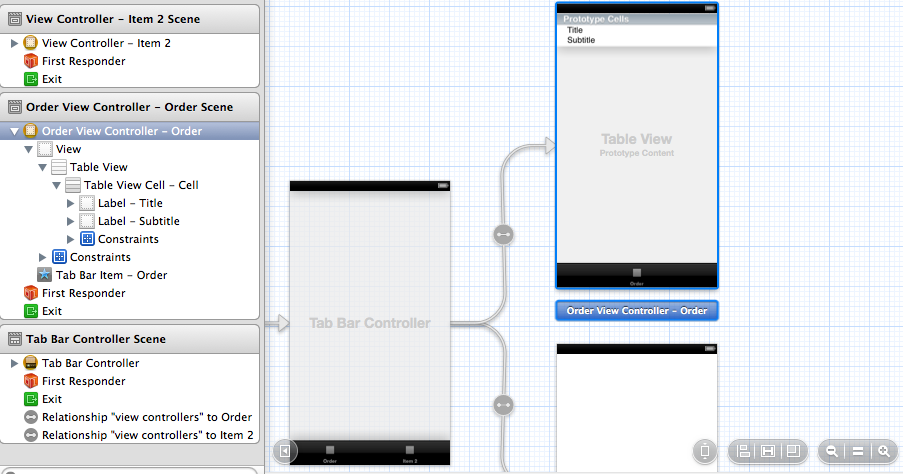Toggle the iPhone form factor button
The width and height of the screenshot is (903, 474).
(x=704, y=451)
